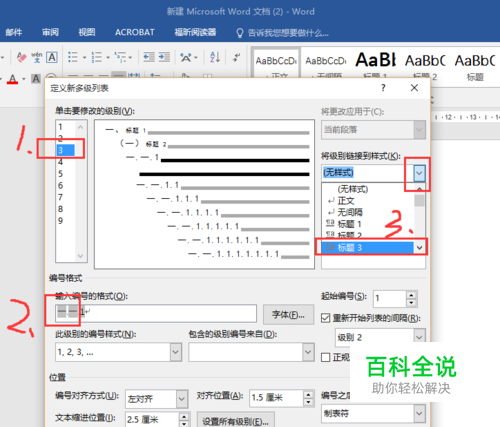This screenshot has height=427, width=500.
Task: Choose 标题 3 in style dropdown list
Action: [x=368, y=247]
